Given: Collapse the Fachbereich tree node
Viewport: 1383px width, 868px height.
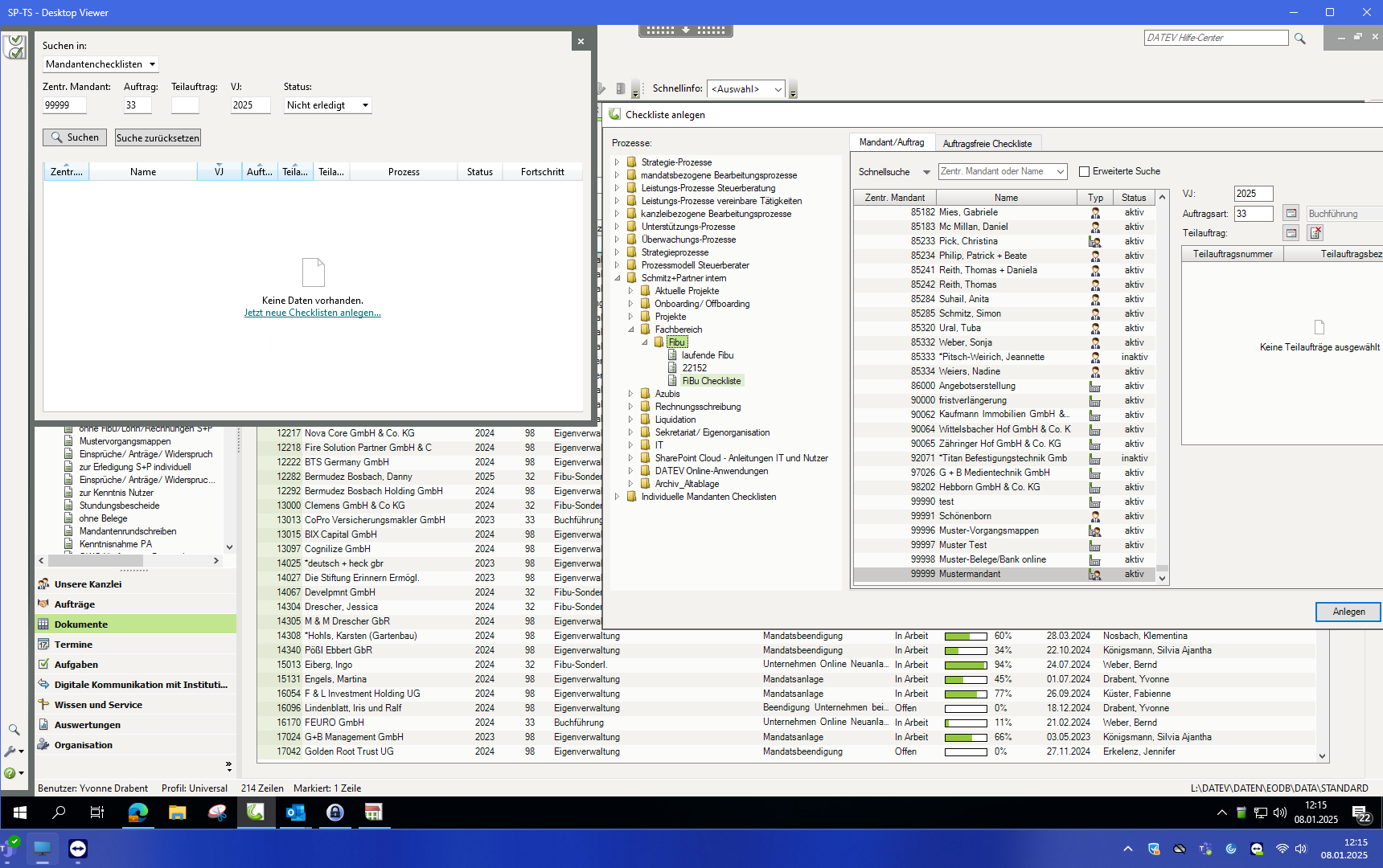Looking at the screenshot, I should point(630,330).
